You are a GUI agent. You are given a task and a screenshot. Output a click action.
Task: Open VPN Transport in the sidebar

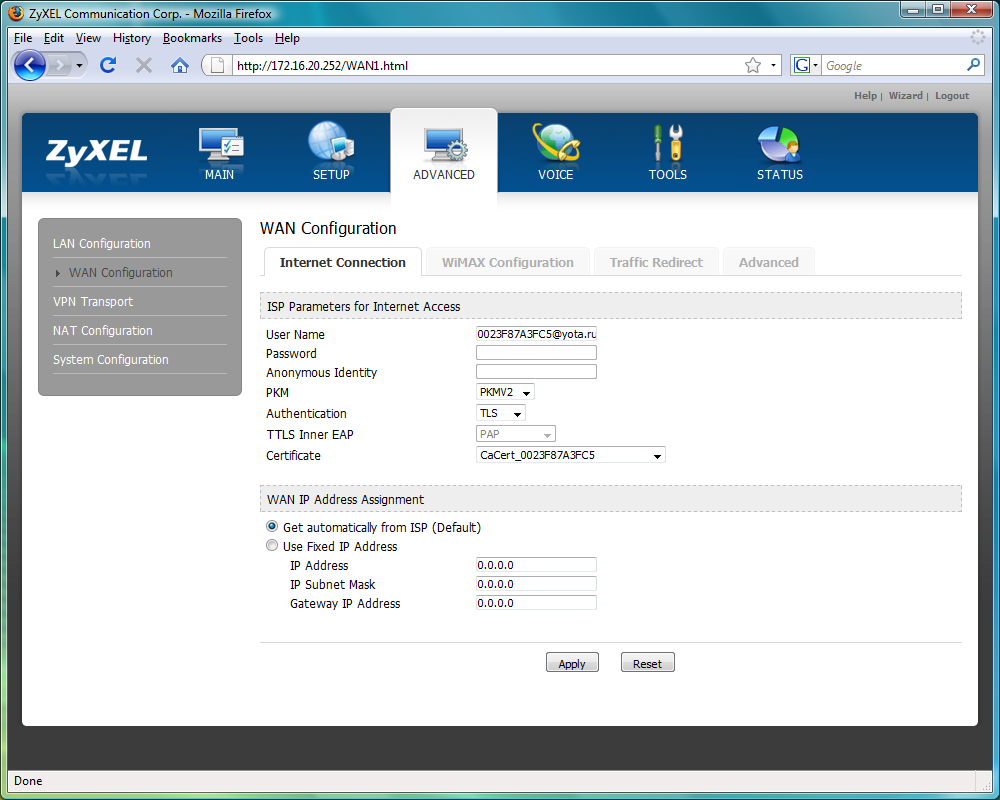coord(93,302)
